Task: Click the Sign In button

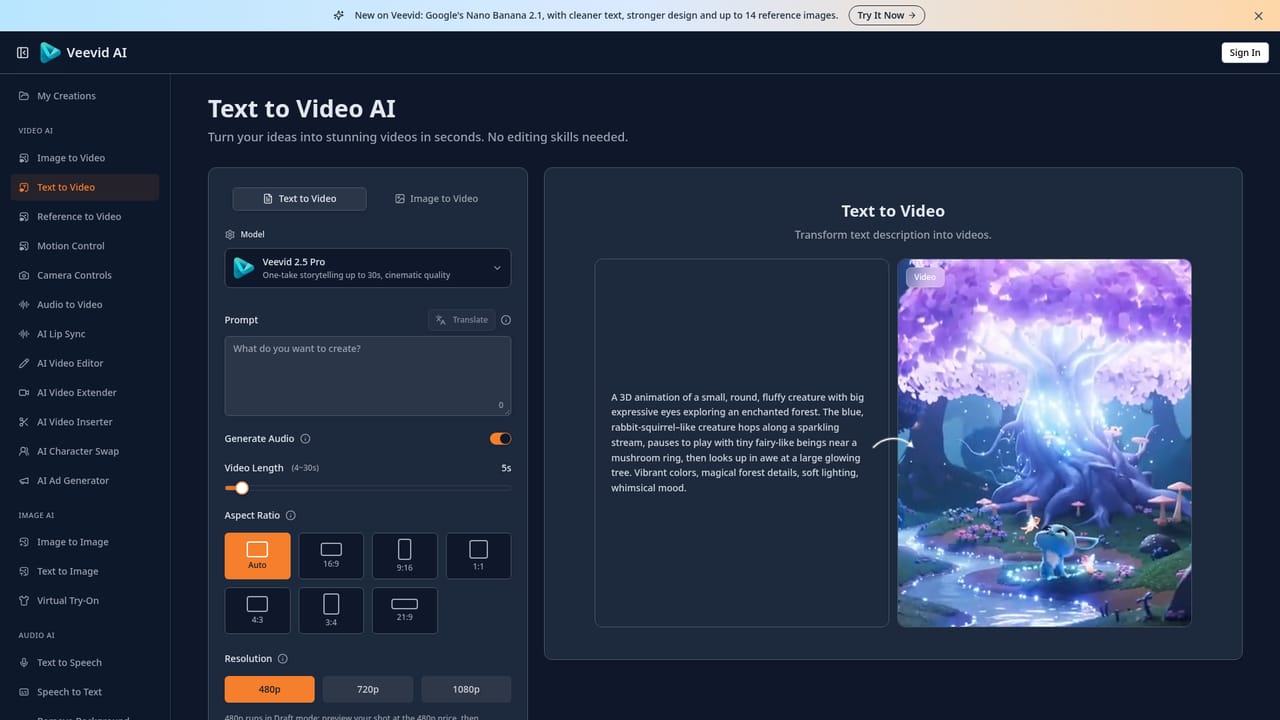Action: 1245,53
